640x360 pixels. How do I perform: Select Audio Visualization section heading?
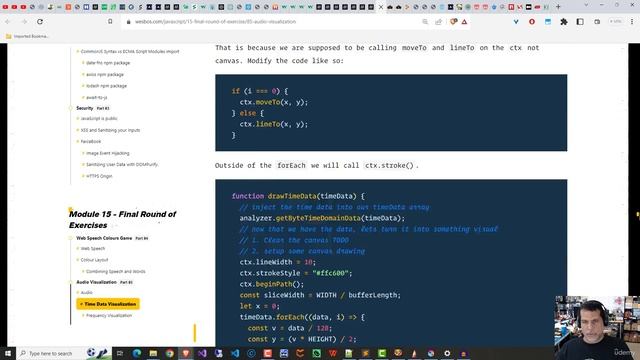[96, 282]
